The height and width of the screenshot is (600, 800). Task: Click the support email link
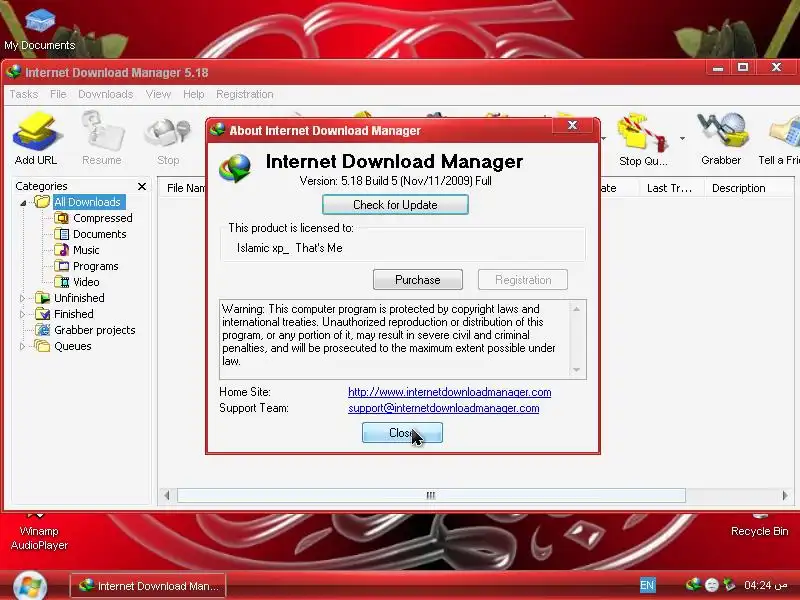click(x=443, y=408)
